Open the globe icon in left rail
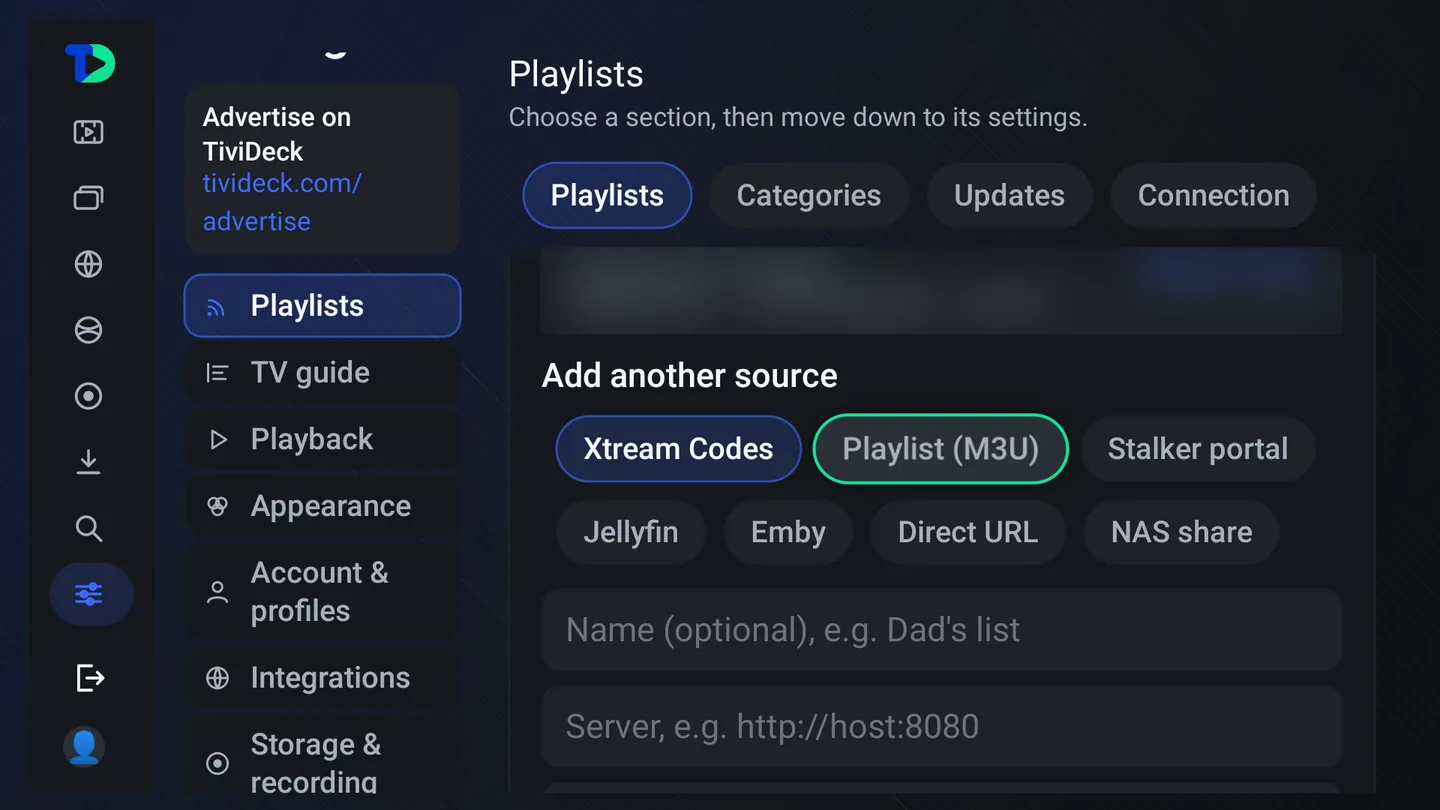This screenshot has height=810, width=1440. pos(89,264)
